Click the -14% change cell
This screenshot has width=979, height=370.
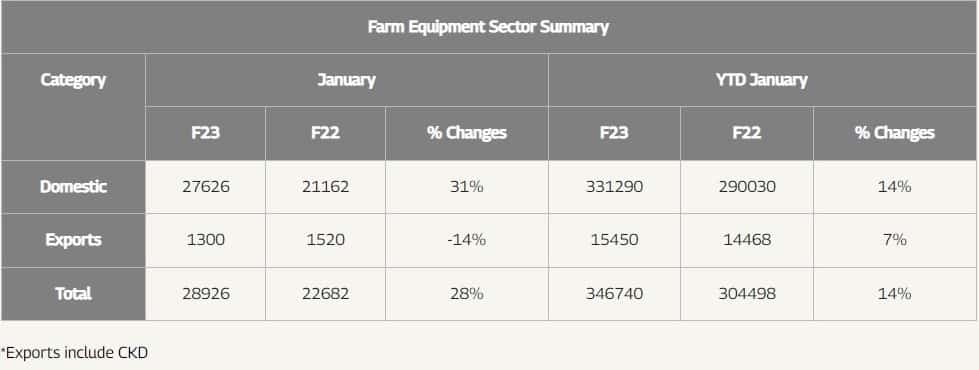pyautogui.click(x=466, y=240)
